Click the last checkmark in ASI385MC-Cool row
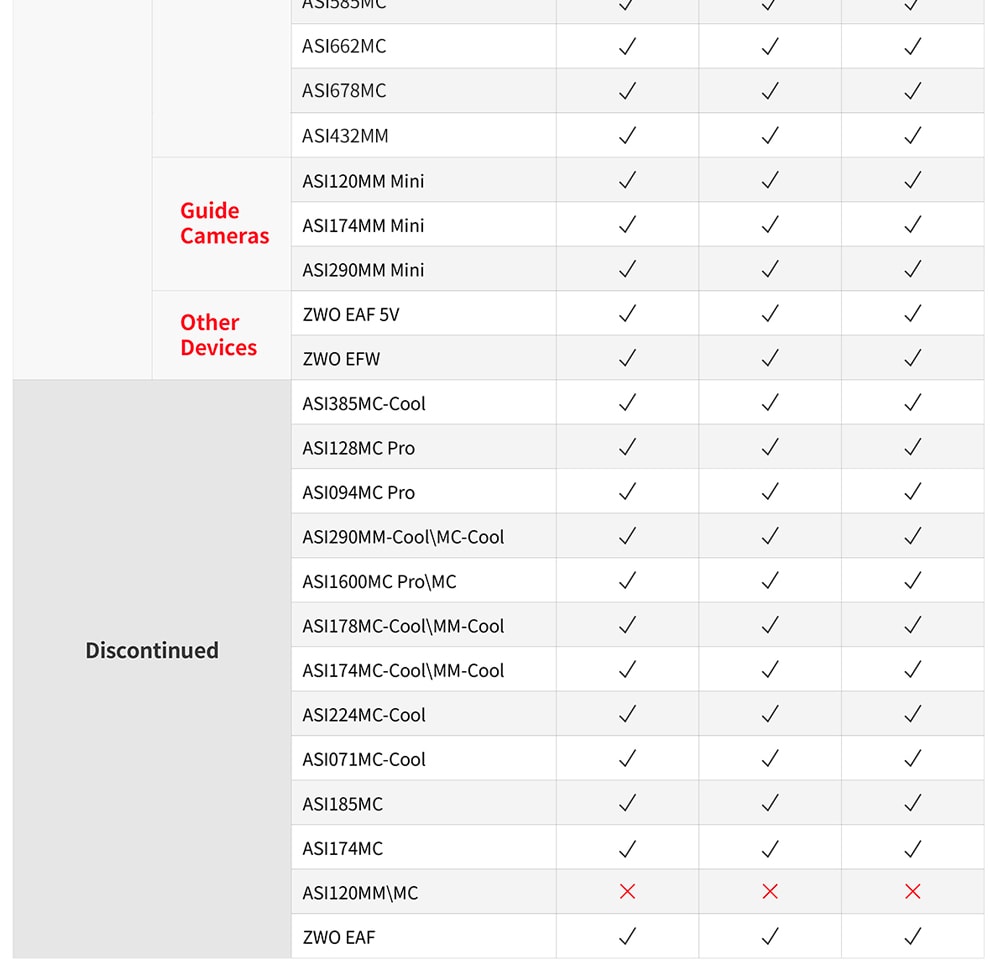The image size is (1000, 975). coord(913,402)
